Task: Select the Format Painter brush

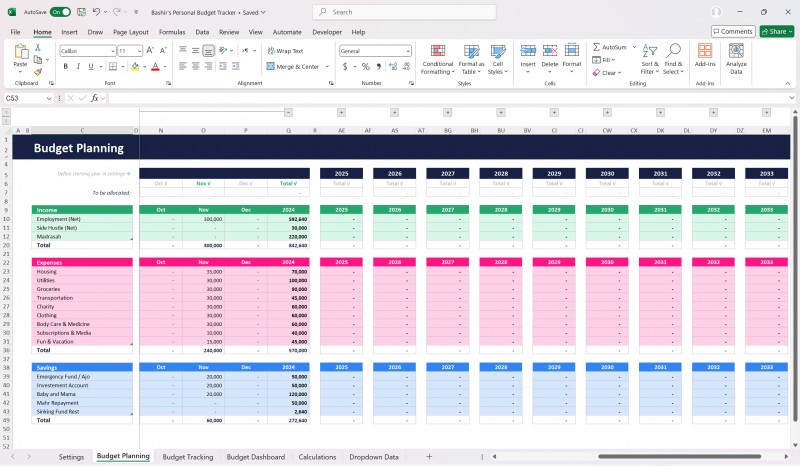Action: pos(37,72)
